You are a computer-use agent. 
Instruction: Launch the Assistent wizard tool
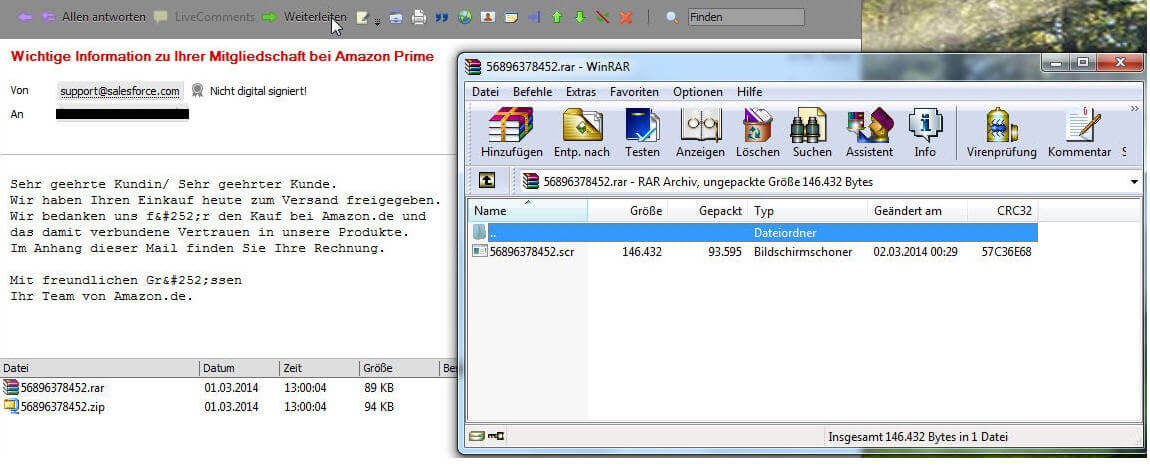(x=869, y=133)
